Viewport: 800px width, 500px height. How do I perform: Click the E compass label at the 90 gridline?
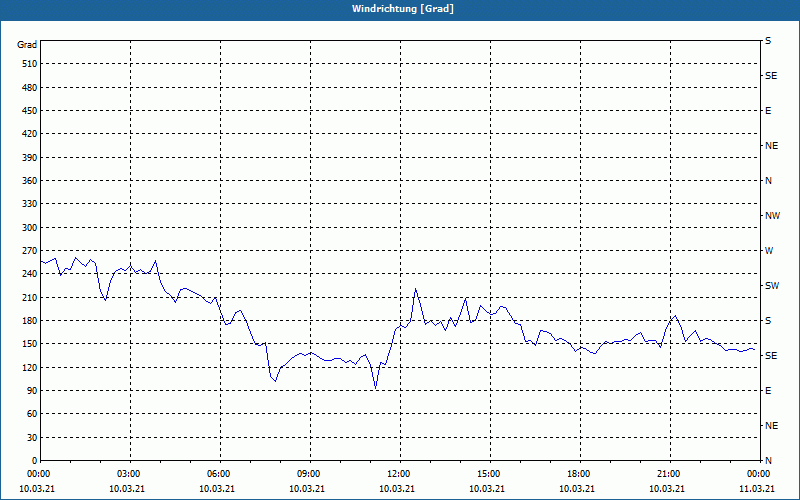pyautogui.click(x=768, y=390)
